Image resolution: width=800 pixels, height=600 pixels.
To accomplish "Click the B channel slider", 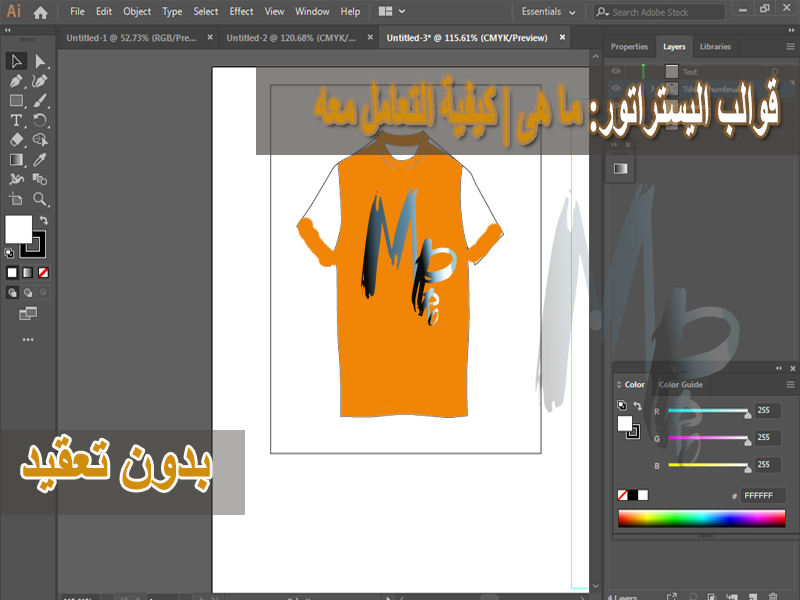I will pyautogui.click(x=708, y=465).
